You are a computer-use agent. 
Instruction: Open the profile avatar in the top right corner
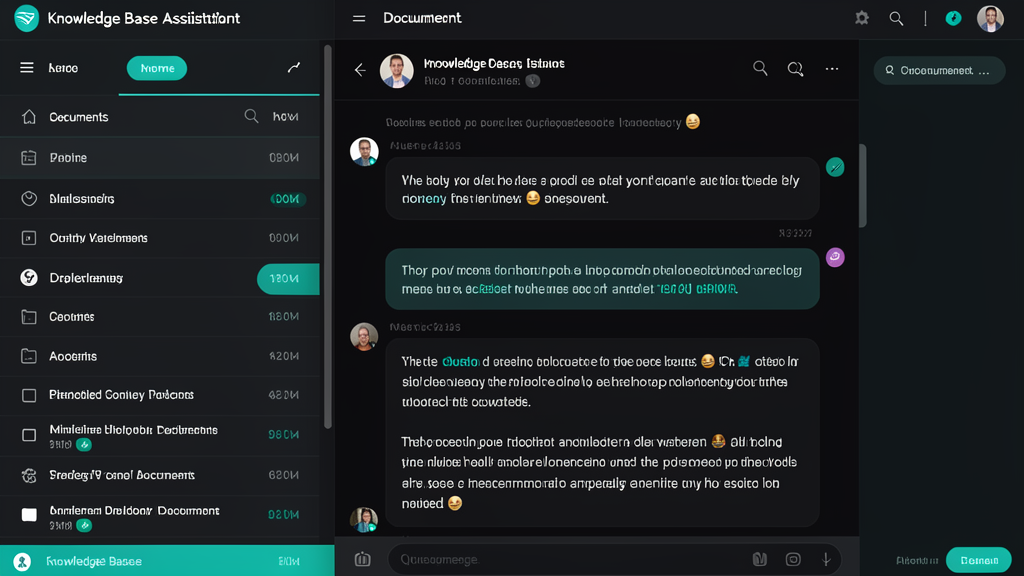[x=990, y=18]
